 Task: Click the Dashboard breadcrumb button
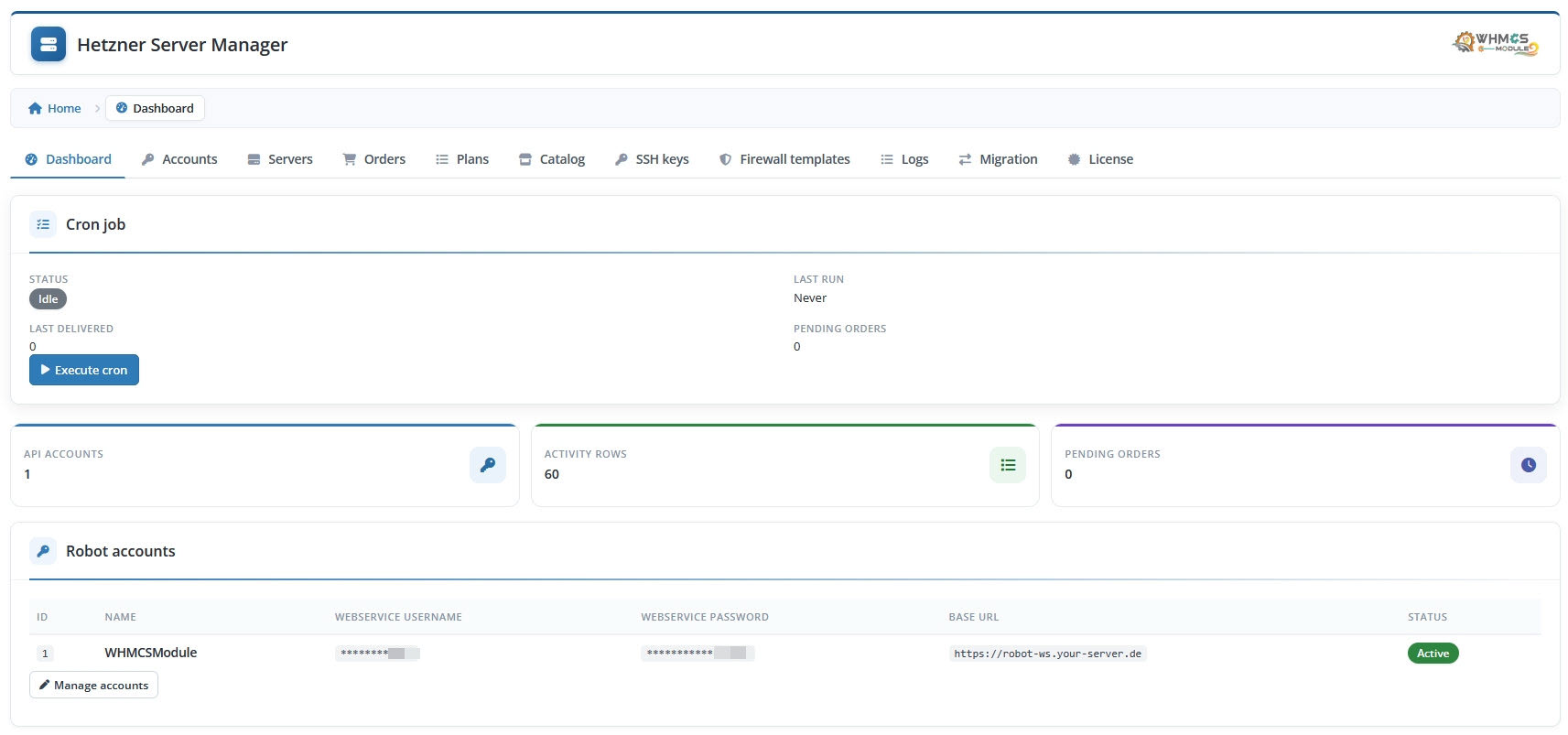coord(155,108)
